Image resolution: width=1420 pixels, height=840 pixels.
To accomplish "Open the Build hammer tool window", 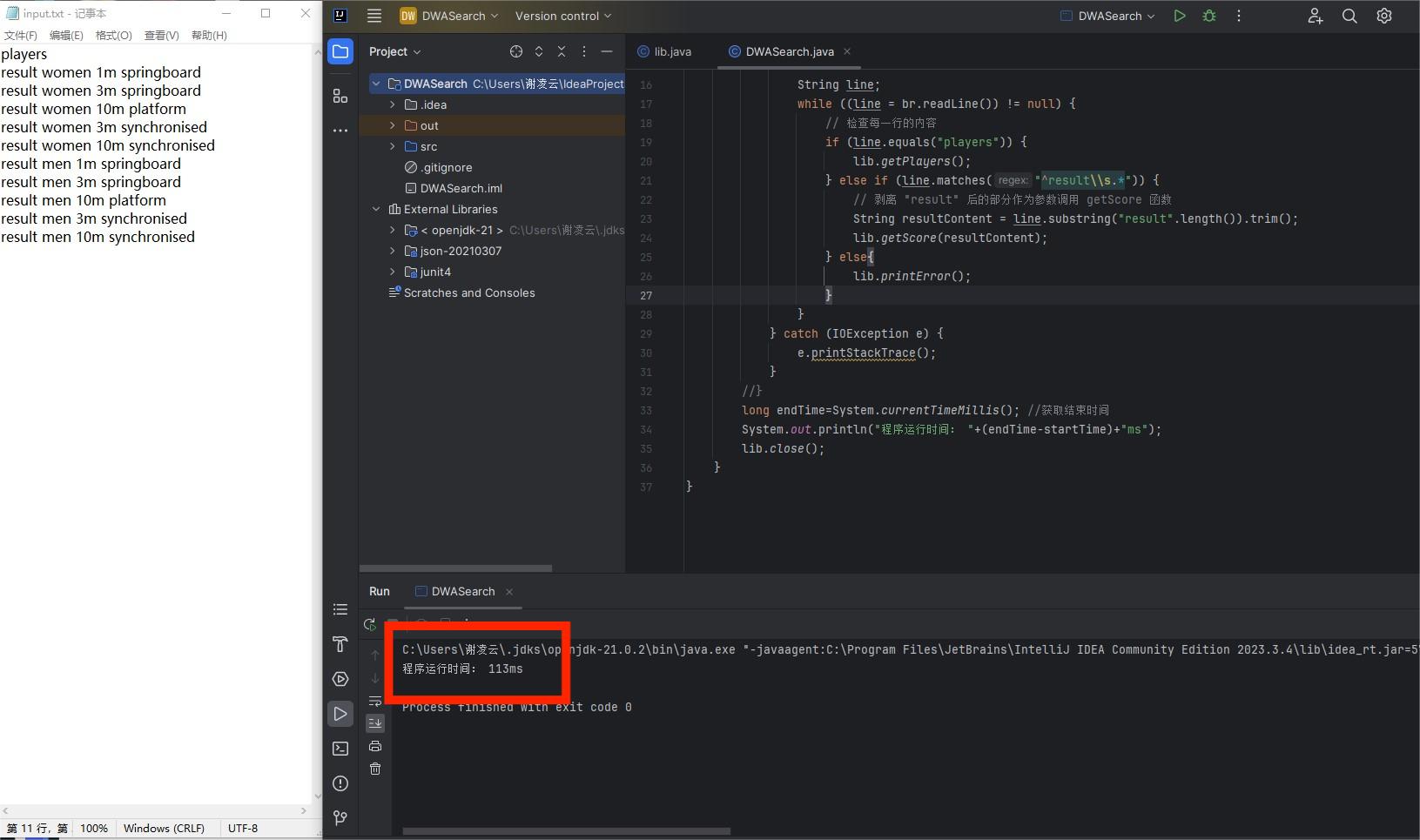I will 340,644.
